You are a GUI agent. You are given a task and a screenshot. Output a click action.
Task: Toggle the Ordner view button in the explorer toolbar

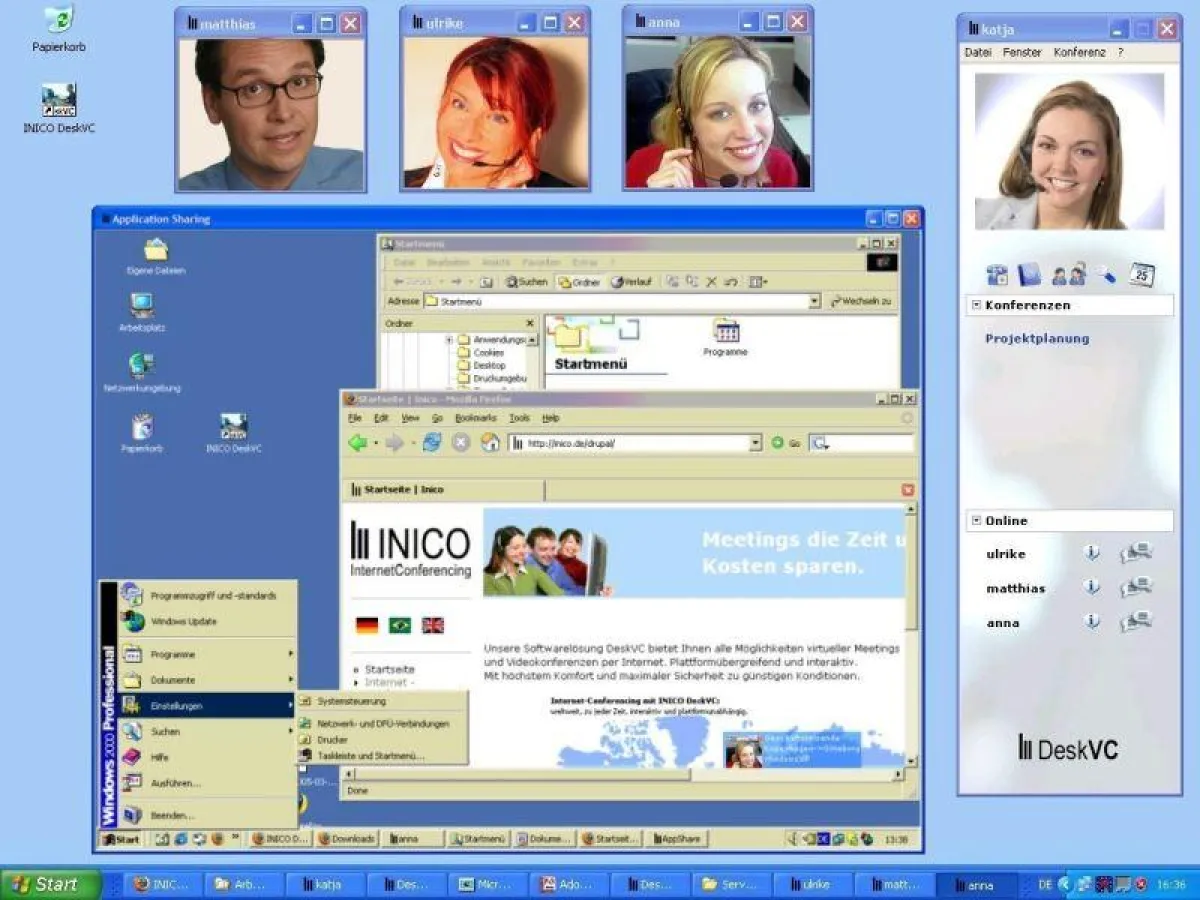pyautogui.click(x=576, y=281)
